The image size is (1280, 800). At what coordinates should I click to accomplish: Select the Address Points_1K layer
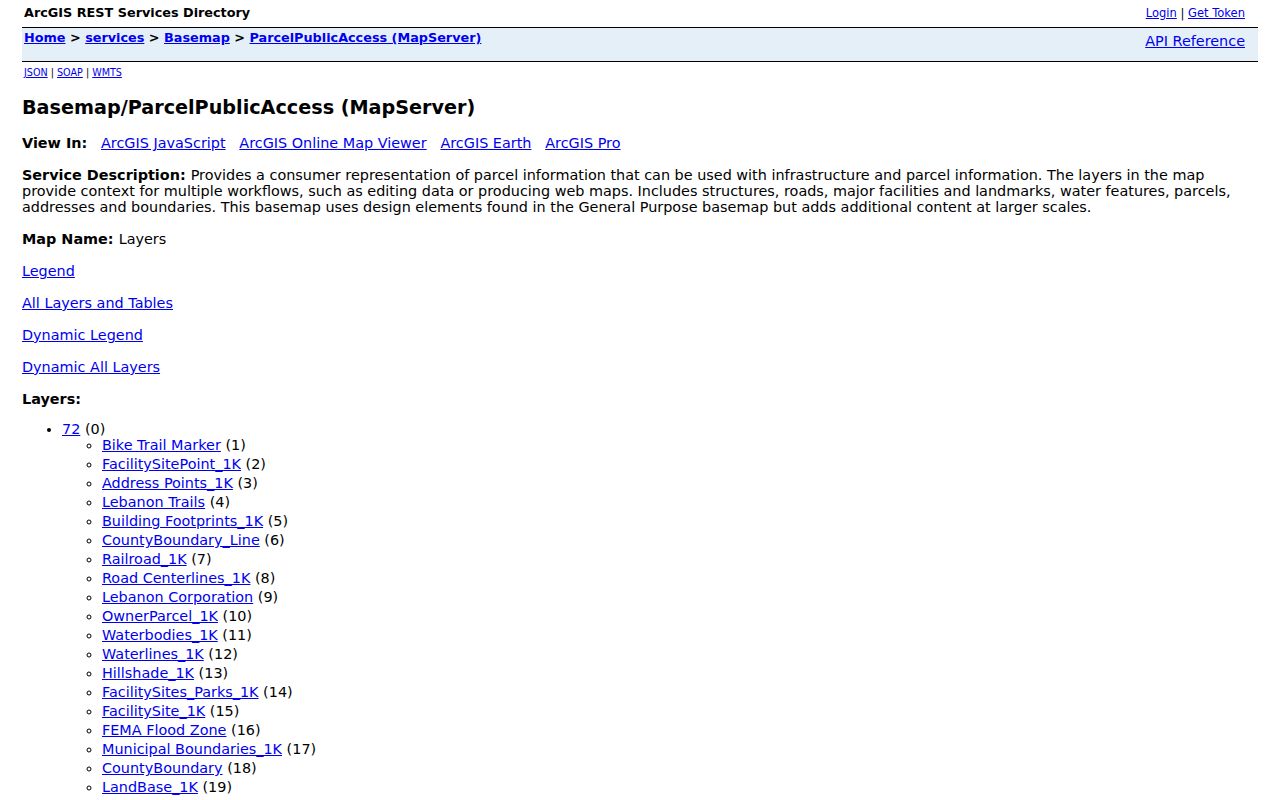[x=167, y=483]
